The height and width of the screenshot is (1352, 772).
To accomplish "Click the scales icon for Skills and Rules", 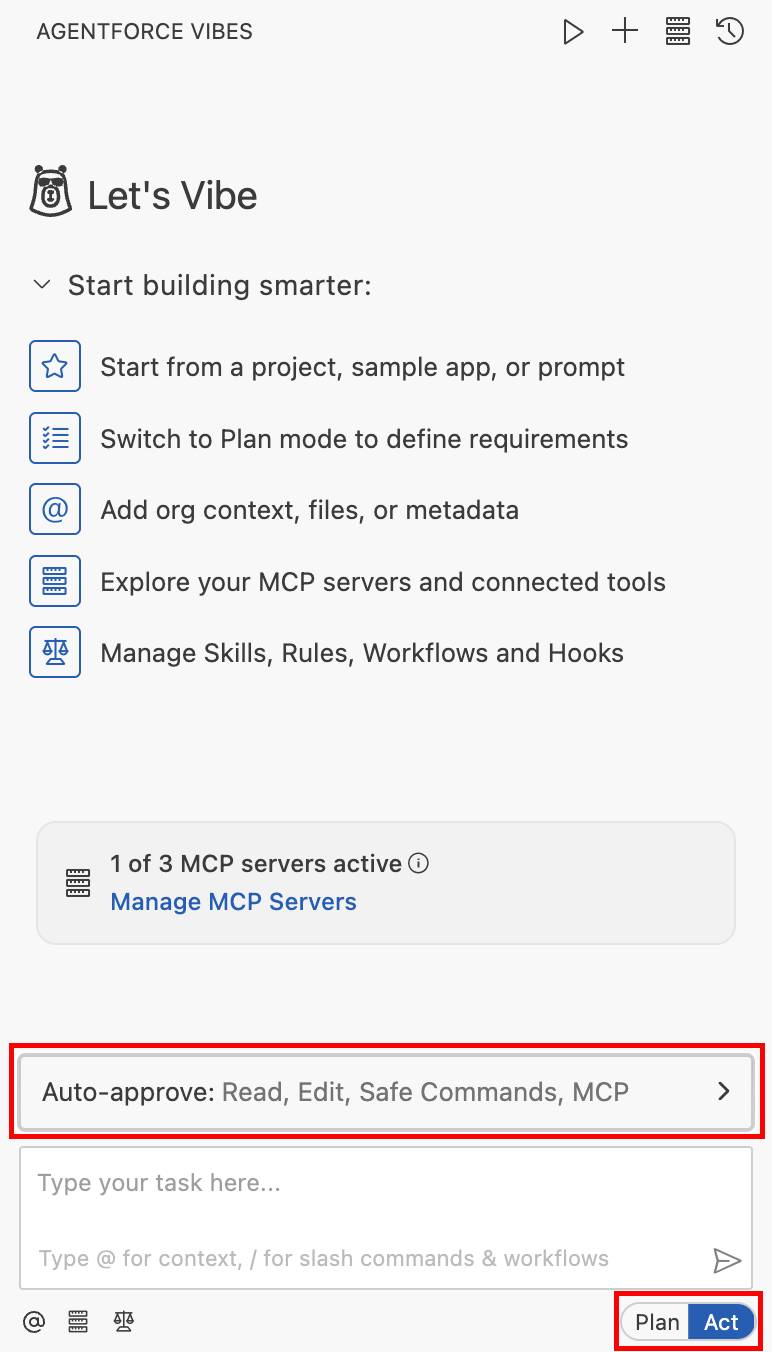I will [55, 653].
